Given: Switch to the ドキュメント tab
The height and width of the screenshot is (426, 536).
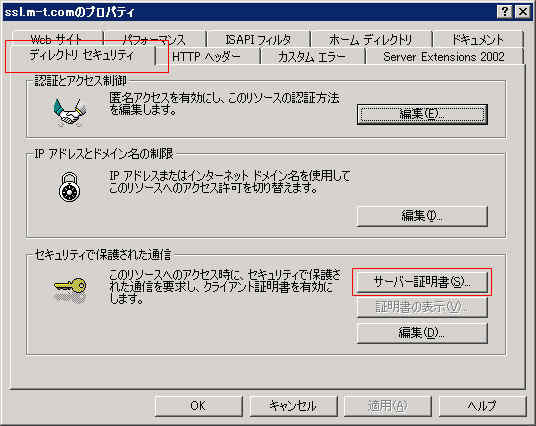Looking at the screenshot, I should 478,39.
